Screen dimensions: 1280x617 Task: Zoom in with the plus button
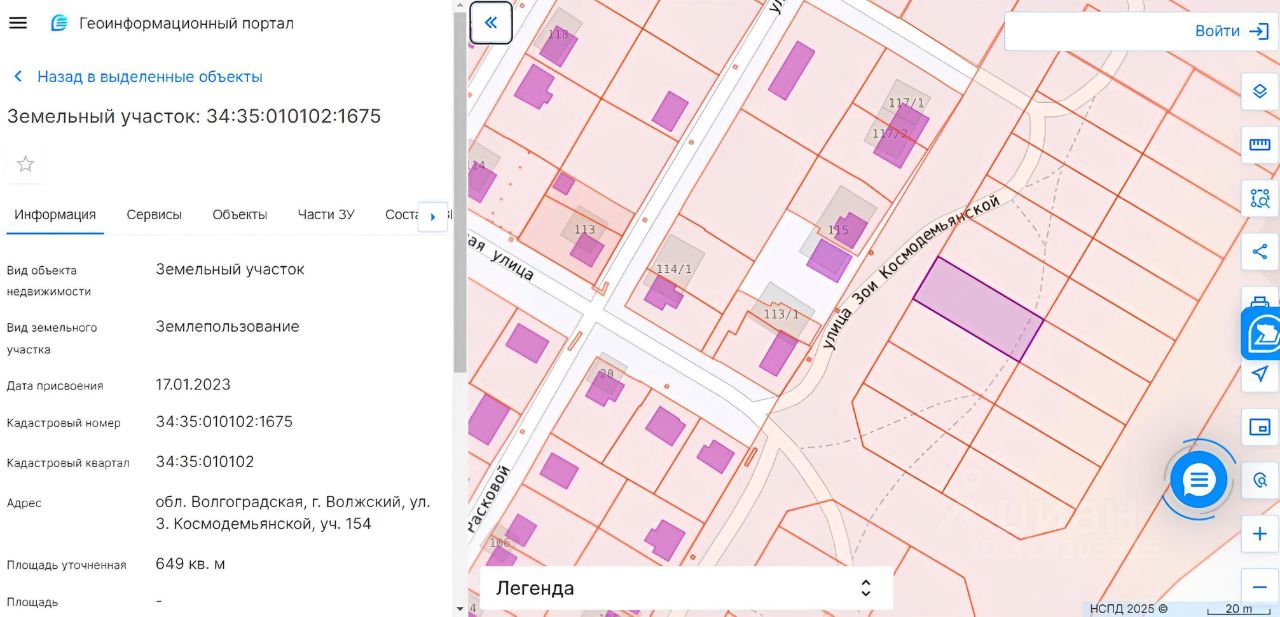tap(1260, 534)
